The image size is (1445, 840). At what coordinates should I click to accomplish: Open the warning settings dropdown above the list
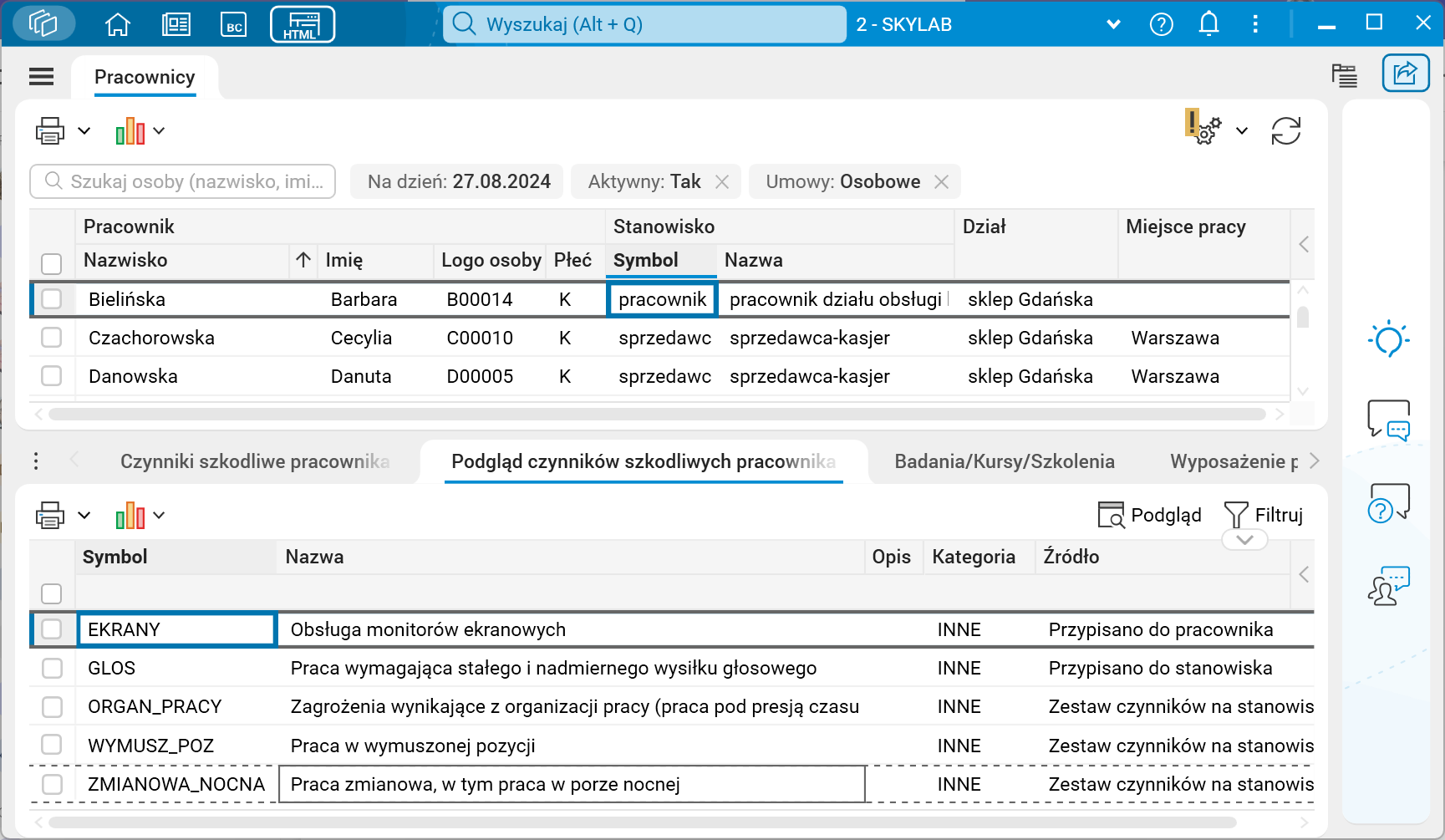[1243, 130]
